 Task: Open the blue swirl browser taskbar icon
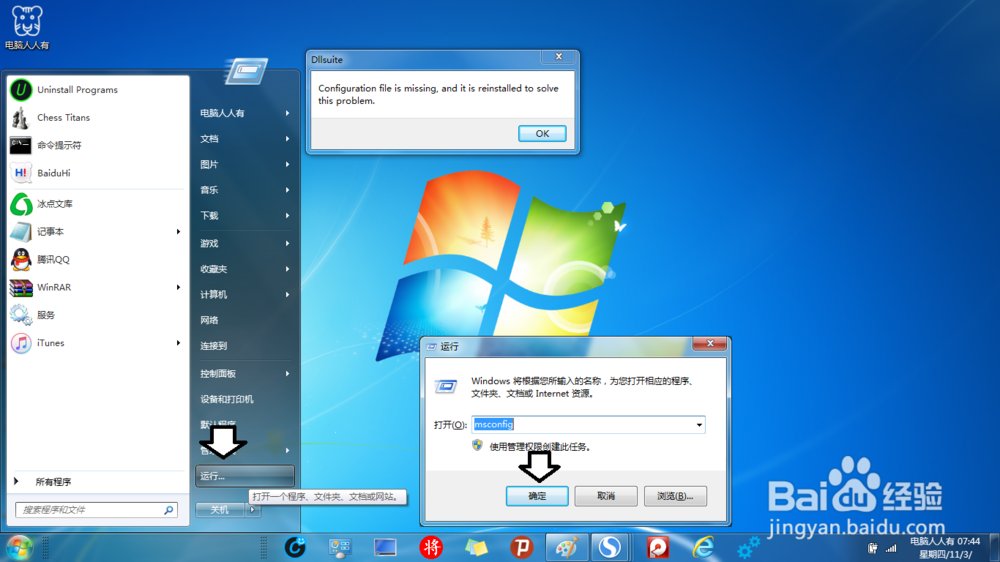pos(295,547)
